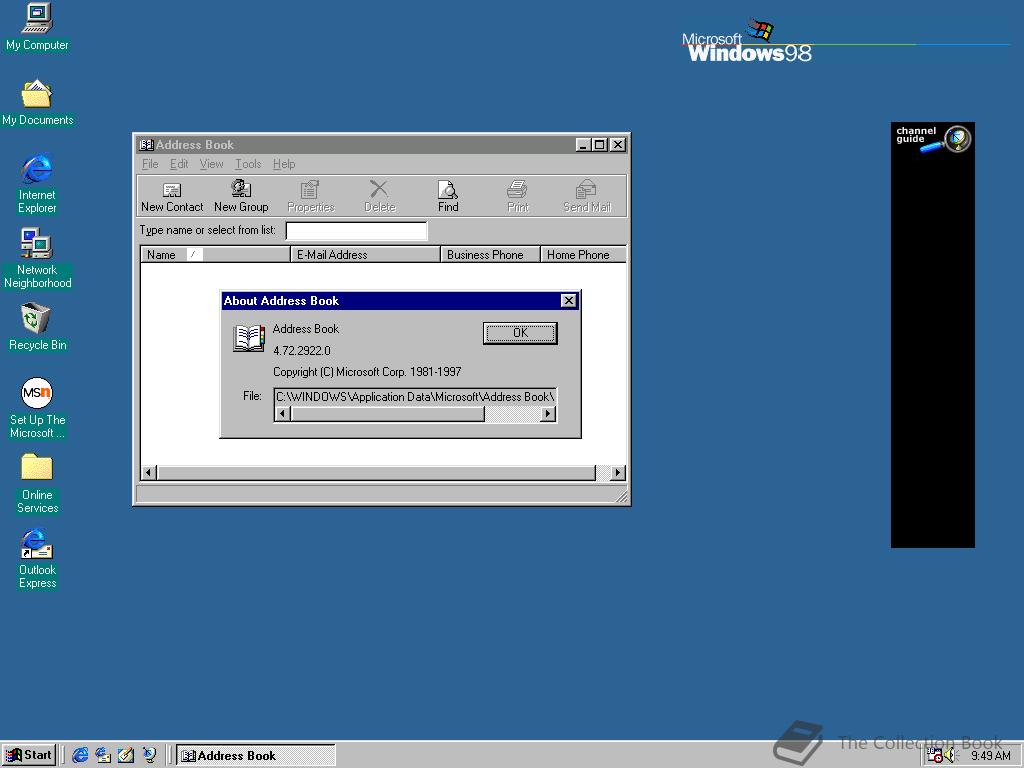
Task: Select the Online Services folder icon
Action: coord(37,484)
